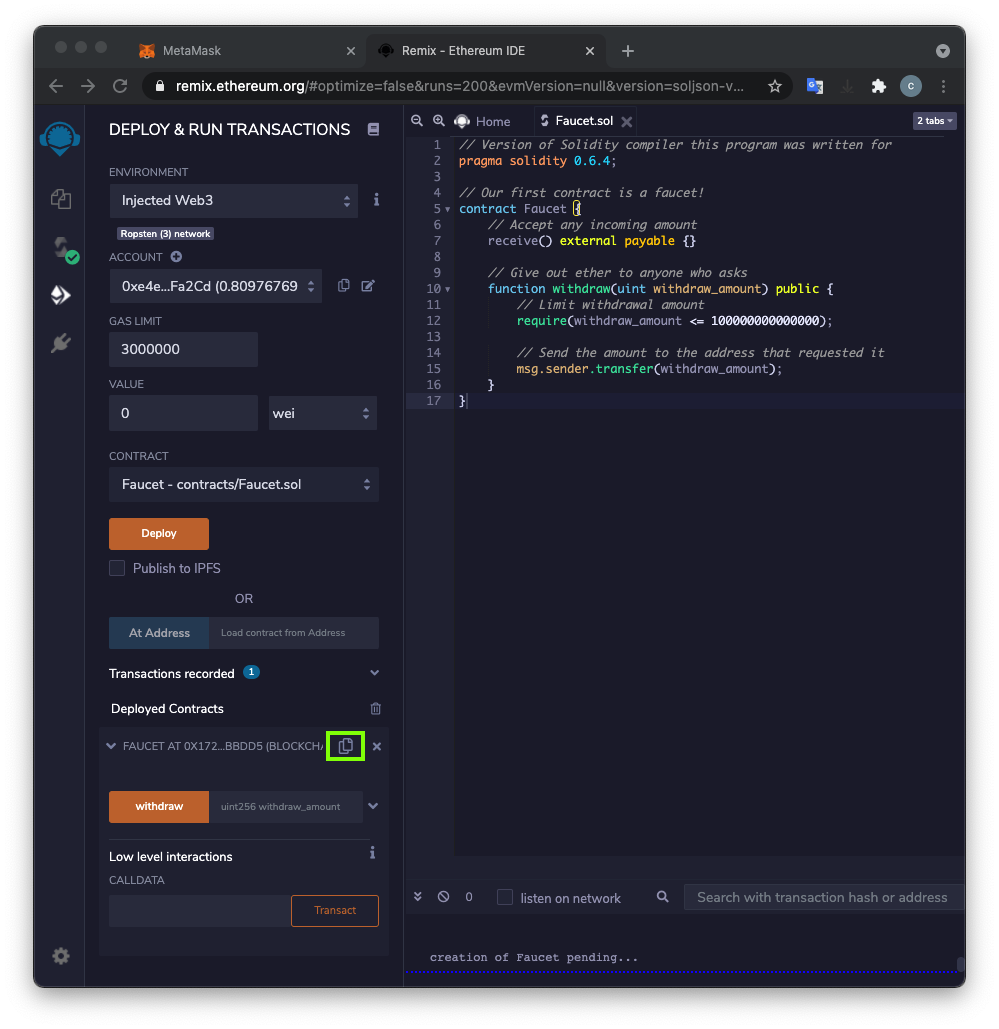Click the Gas Limit input field
This screenshot has height=1029, width=999.
coord(183,349)
